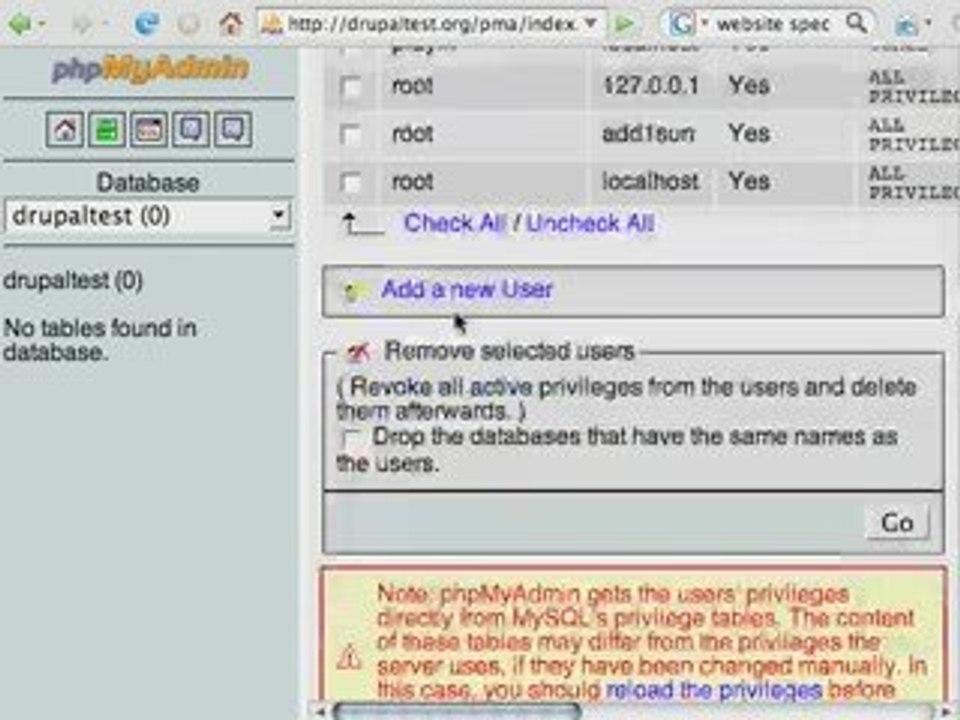Image resolution: width=960 pixels, height=720 pixels.
Task: Click the browser back arrow
Action: pyautogui.click(x=21, y=24)
